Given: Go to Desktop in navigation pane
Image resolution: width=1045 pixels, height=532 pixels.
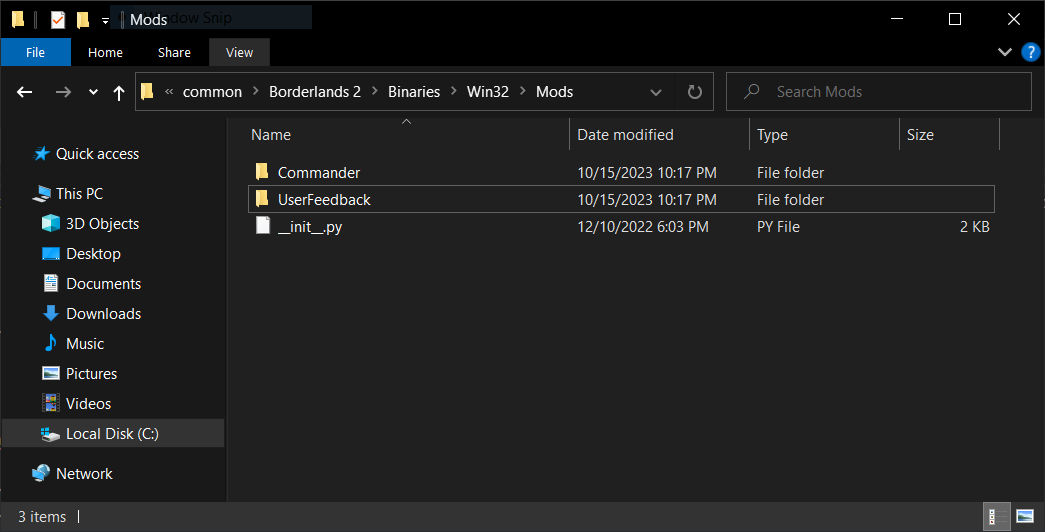Looking at the screenshot, I should pos(93,253).
